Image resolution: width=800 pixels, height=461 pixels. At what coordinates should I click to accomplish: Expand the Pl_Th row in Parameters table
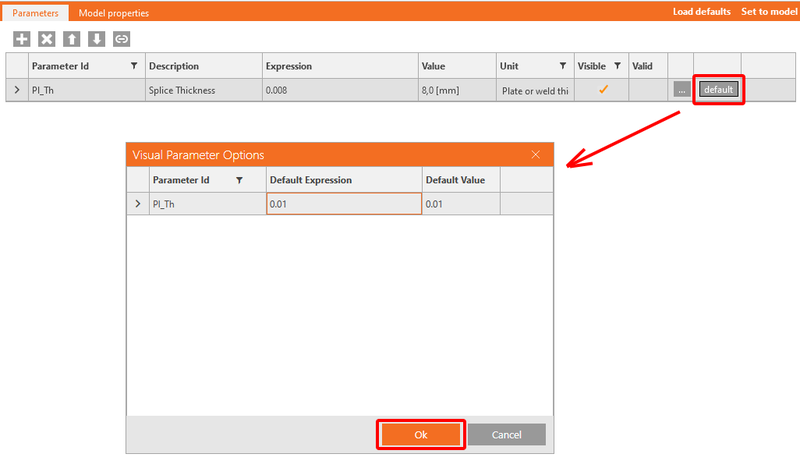tap(16, 91)
